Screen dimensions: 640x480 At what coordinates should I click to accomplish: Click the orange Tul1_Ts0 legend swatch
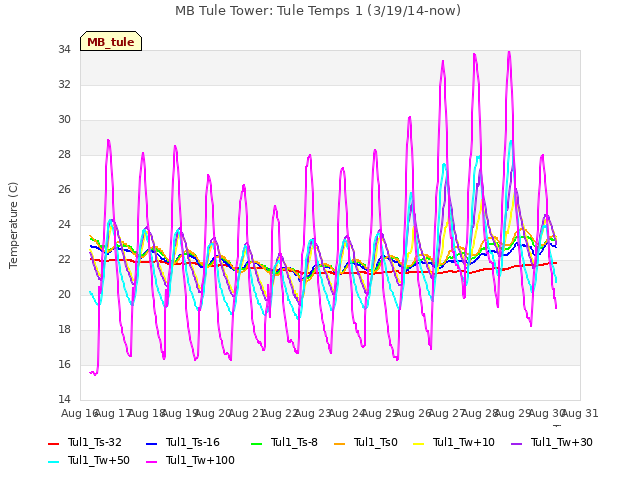point(339,443)
